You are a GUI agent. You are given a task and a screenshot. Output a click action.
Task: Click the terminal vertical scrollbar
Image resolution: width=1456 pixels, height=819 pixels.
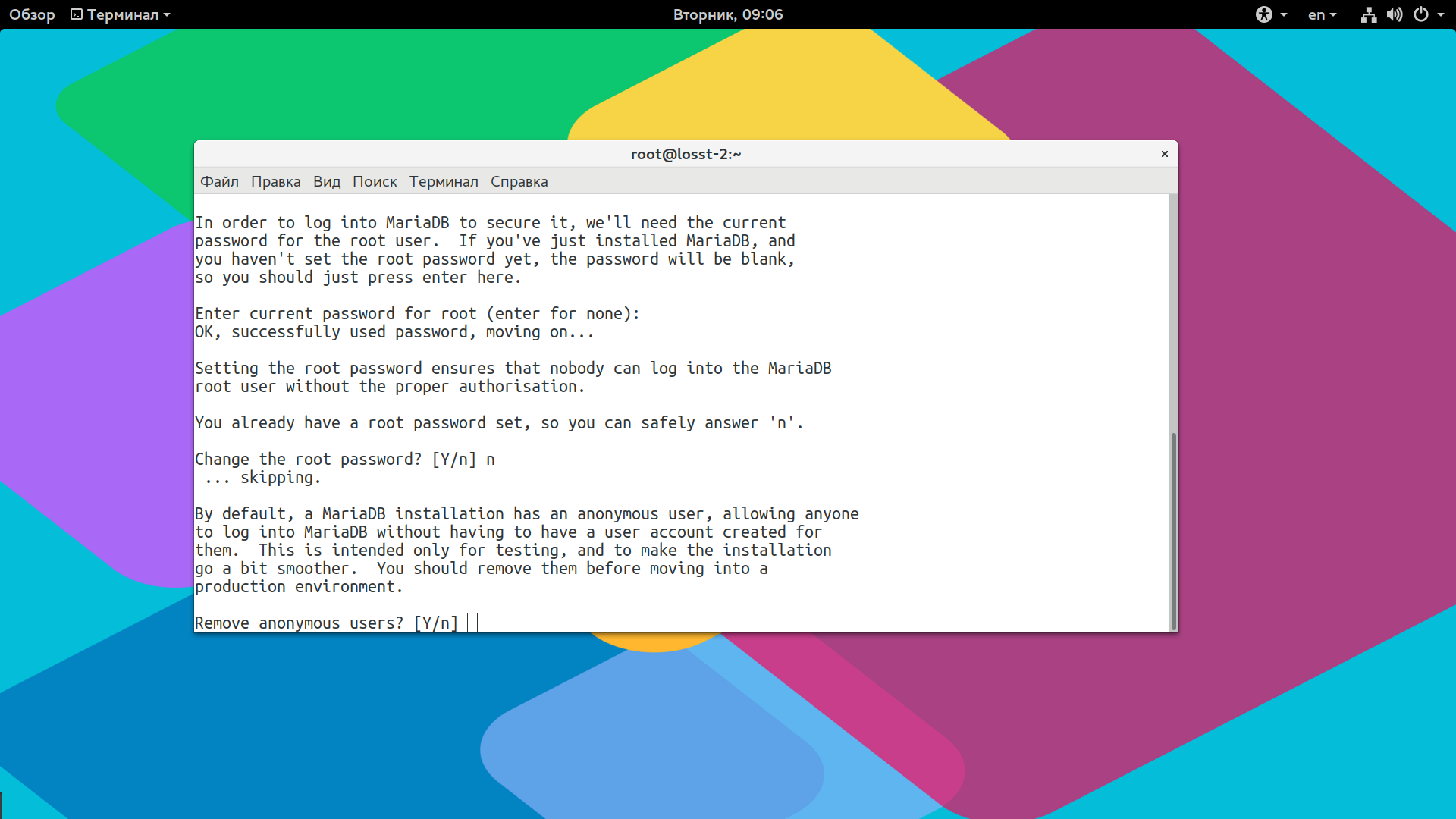coord(1174,531)
